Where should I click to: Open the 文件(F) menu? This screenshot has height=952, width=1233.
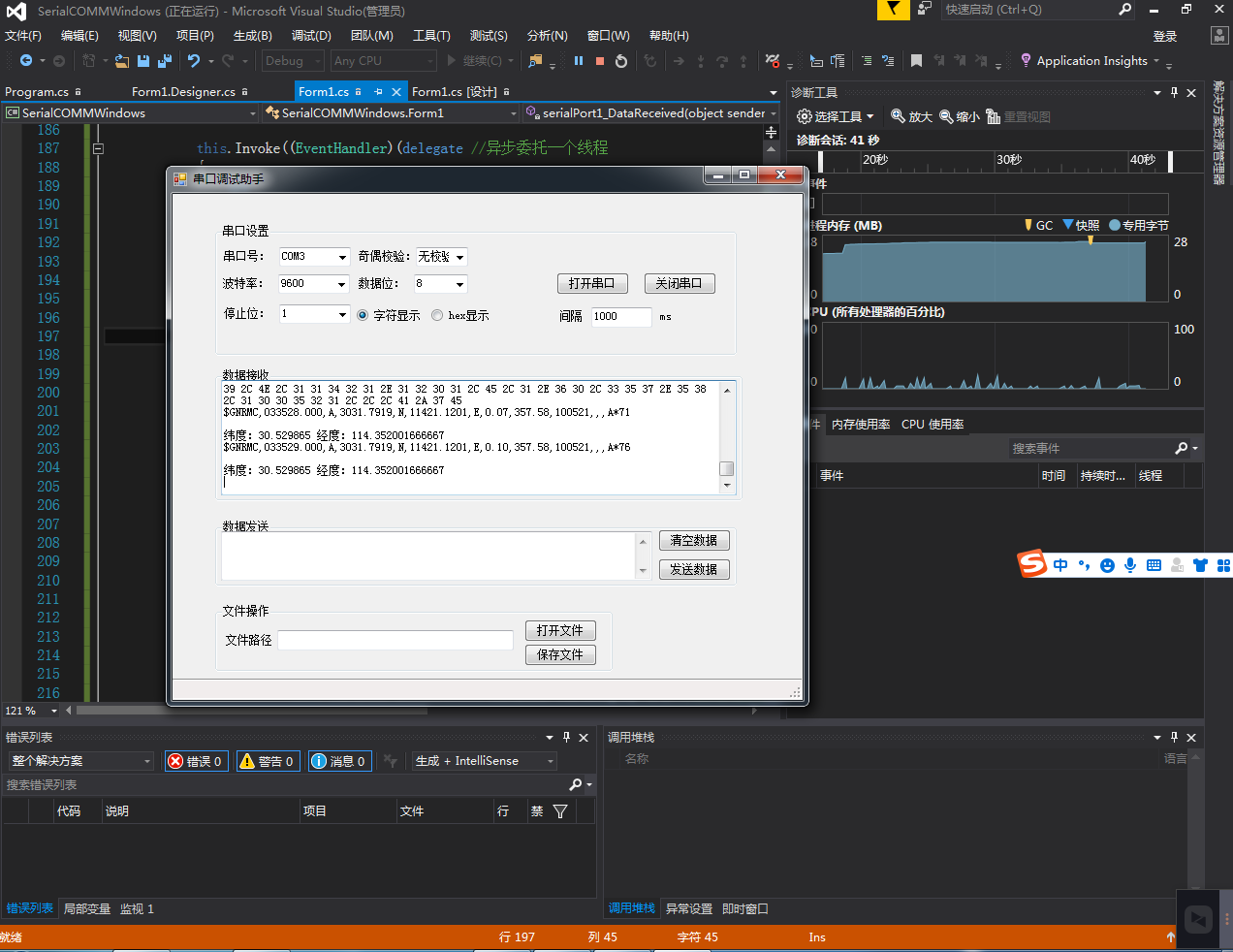[x=23, y=36]
